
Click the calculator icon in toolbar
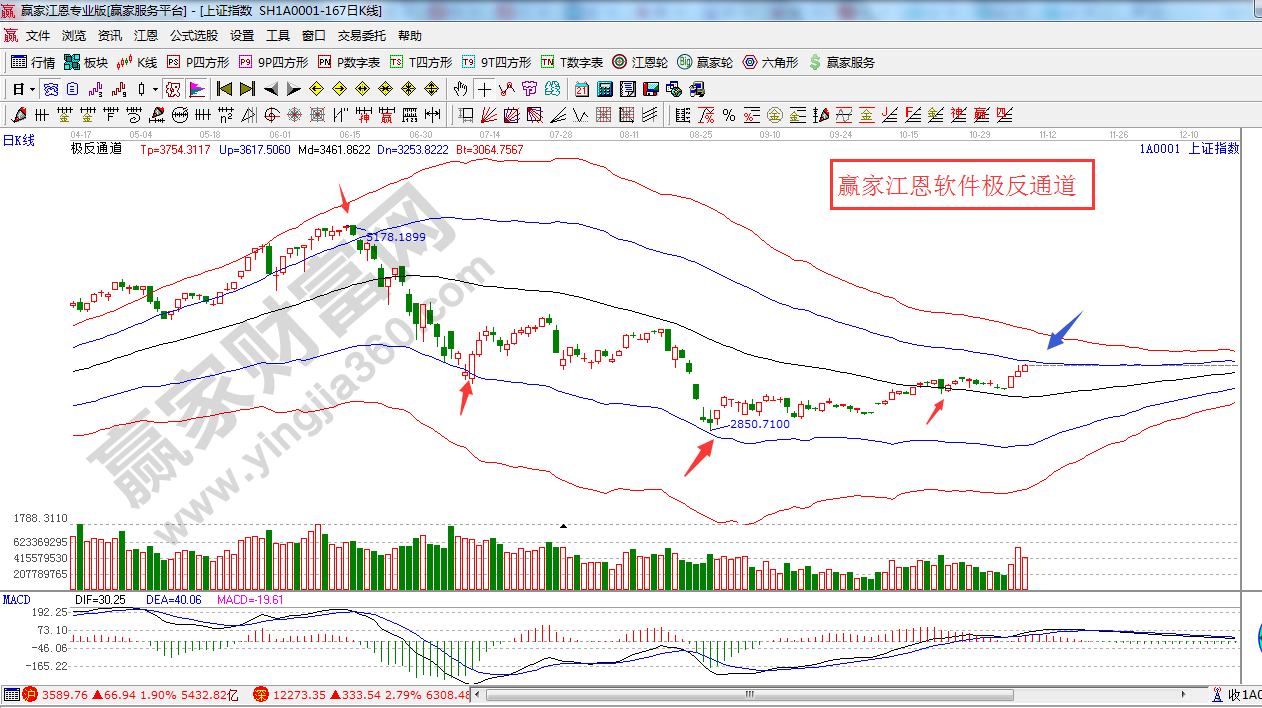[x=604, y=89]
